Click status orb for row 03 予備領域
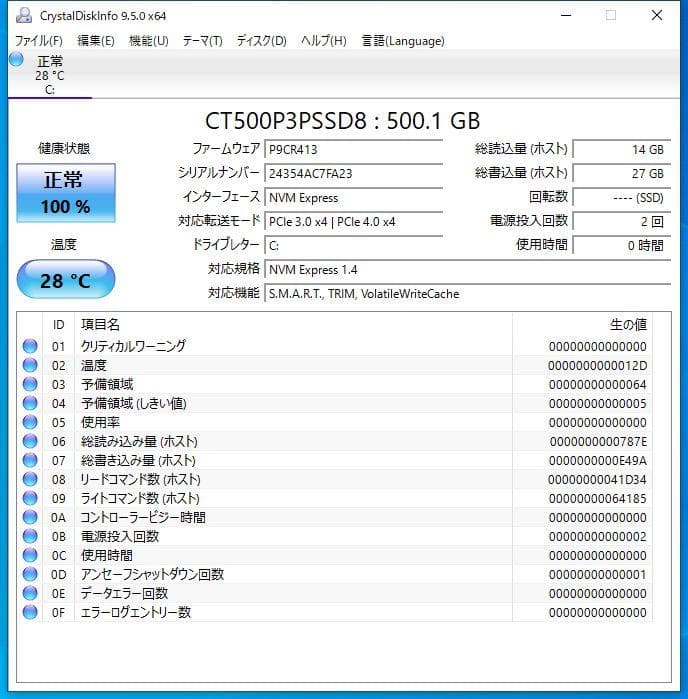The height and width of the screenshot is (699, 688). [x=30, y=384]
